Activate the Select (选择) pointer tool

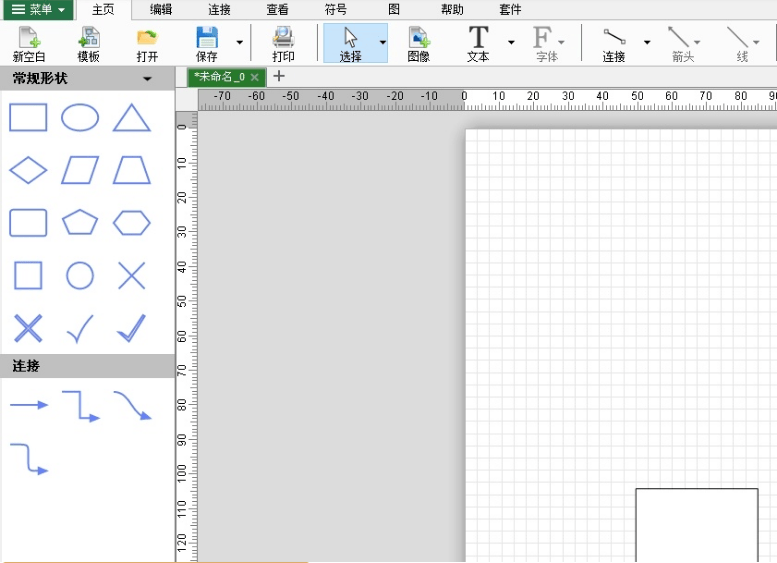[x=350, y=43]
